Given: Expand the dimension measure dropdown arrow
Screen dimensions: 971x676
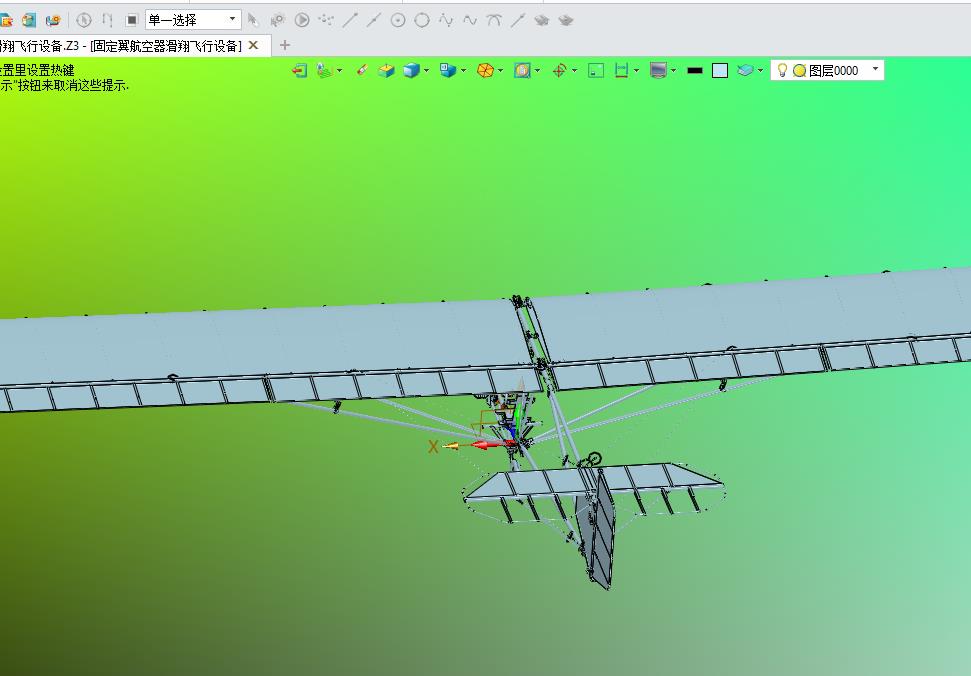Looking at the screenshot, I should pos(637,71).
